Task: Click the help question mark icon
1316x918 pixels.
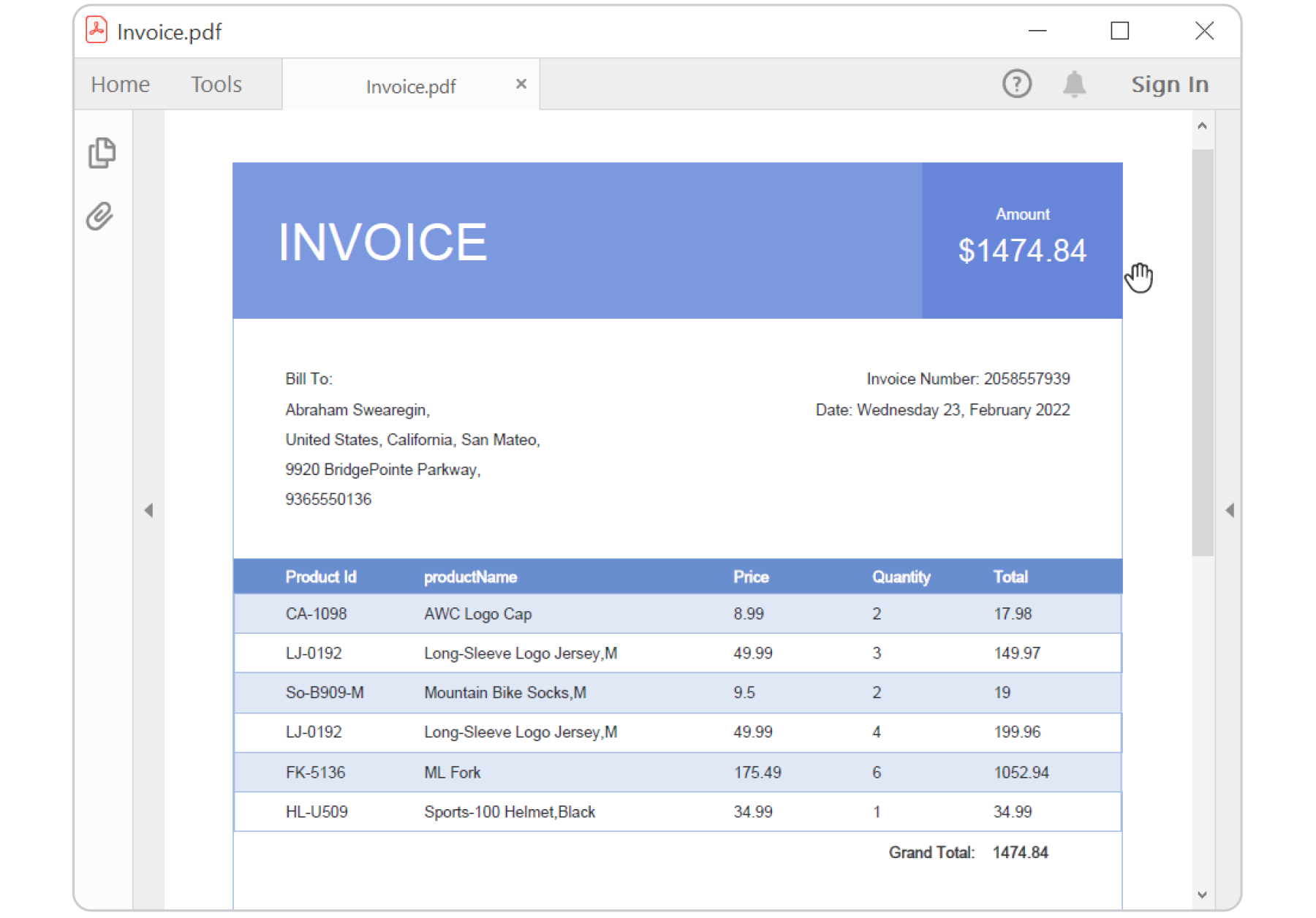Action: (x=1016, y=84)
